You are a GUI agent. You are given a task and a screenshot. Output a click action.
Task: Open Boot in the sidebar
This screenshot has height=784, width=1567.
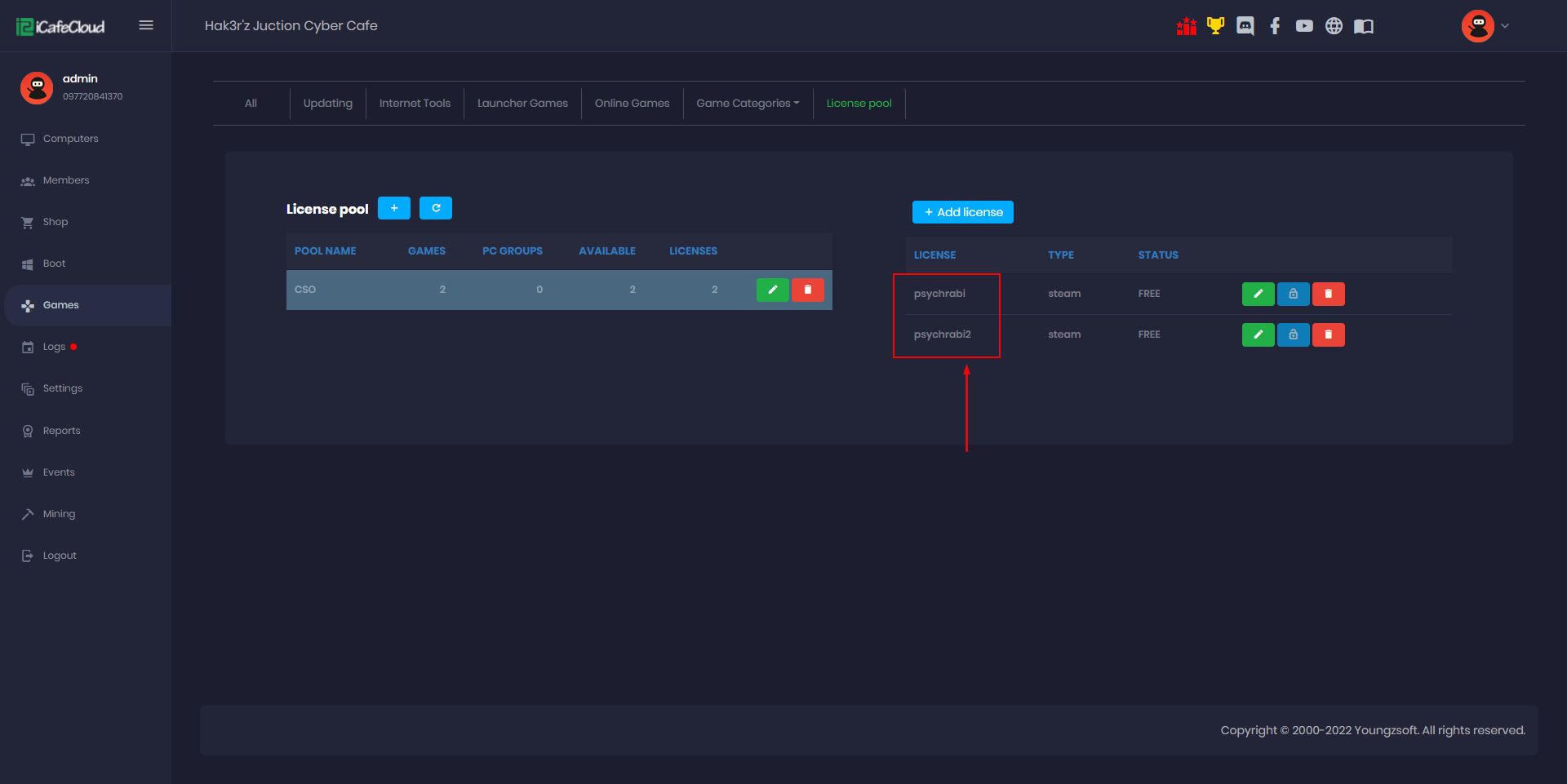[86, 264]
